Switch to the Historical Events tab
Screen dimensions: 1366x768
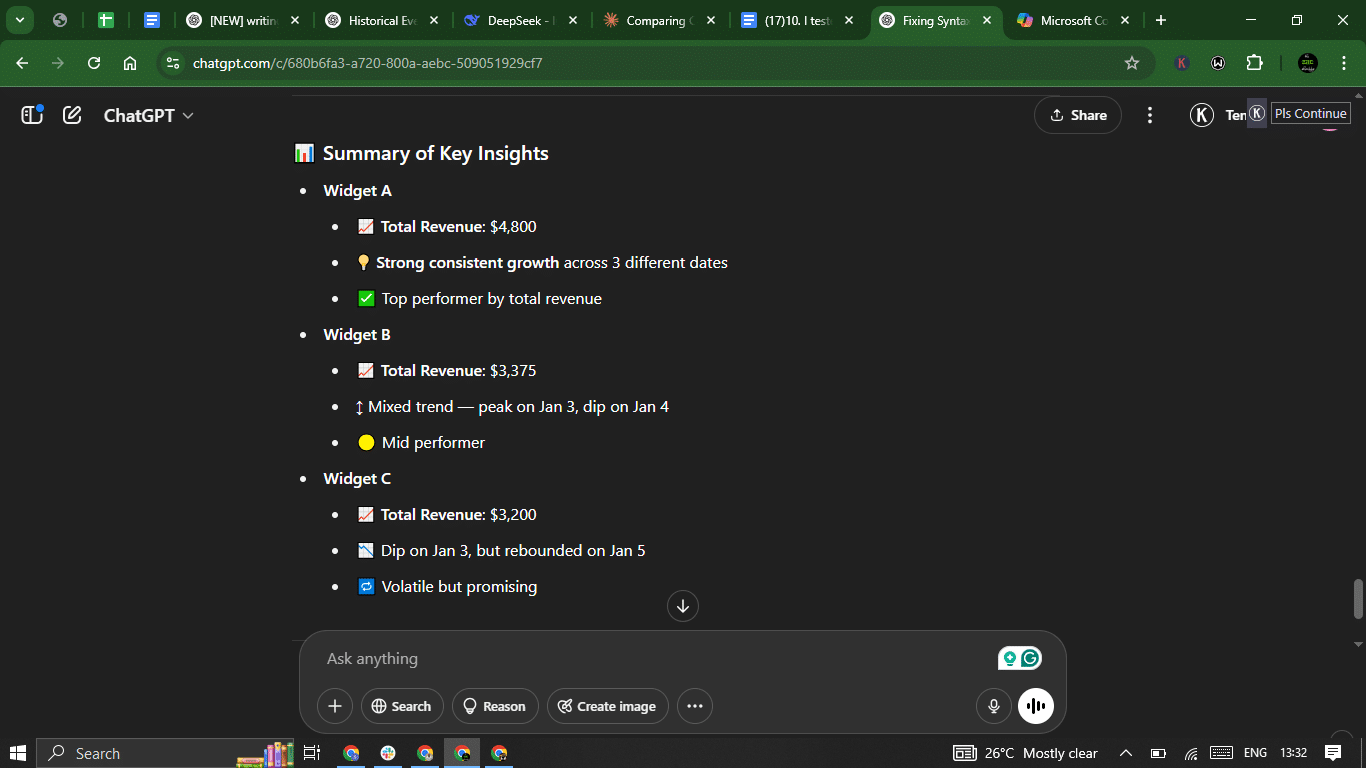point(382,20)
